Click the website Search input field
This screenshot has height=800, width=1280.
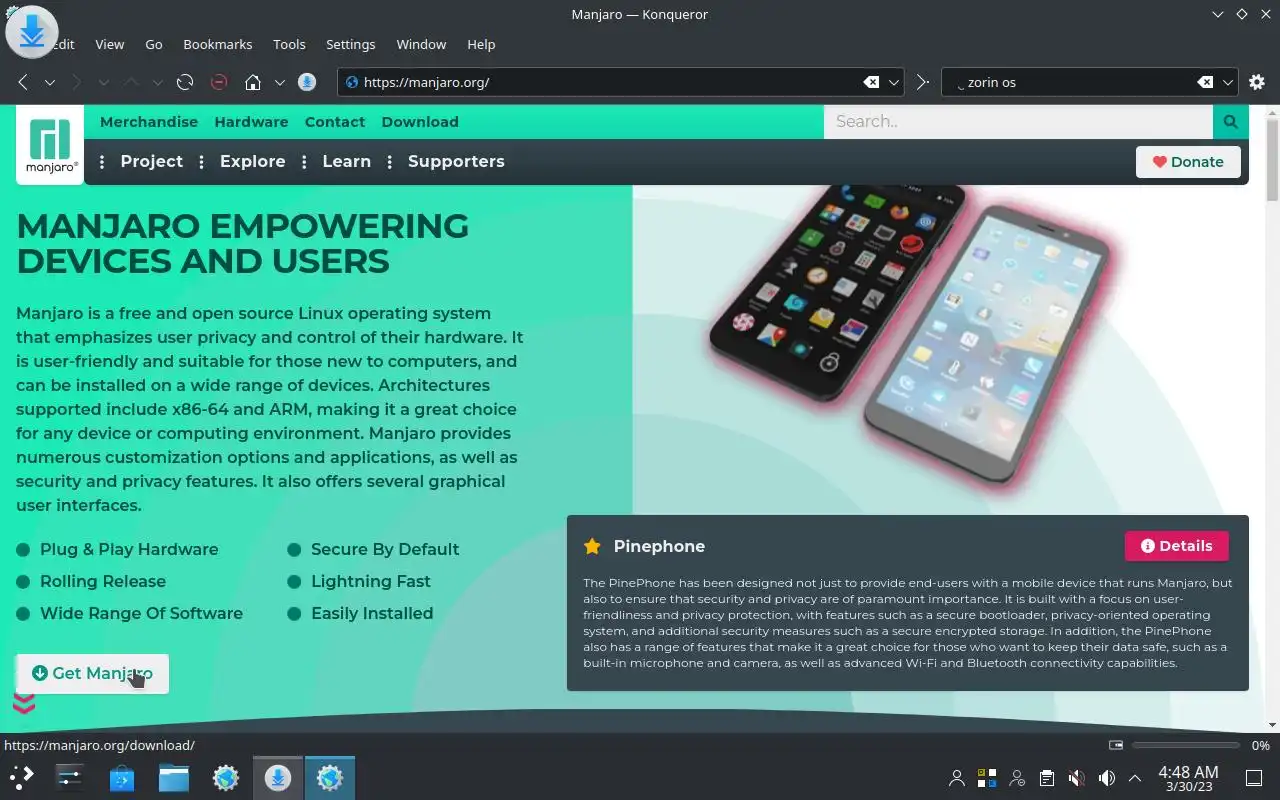[x=1018, y=122]
